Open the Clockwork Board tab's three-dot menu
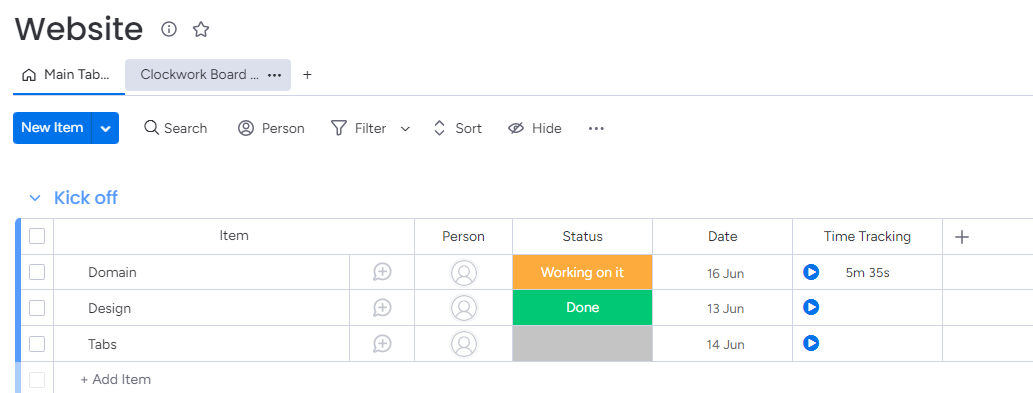This screenshot has width=1033, height=393. (x=275, y=75)
